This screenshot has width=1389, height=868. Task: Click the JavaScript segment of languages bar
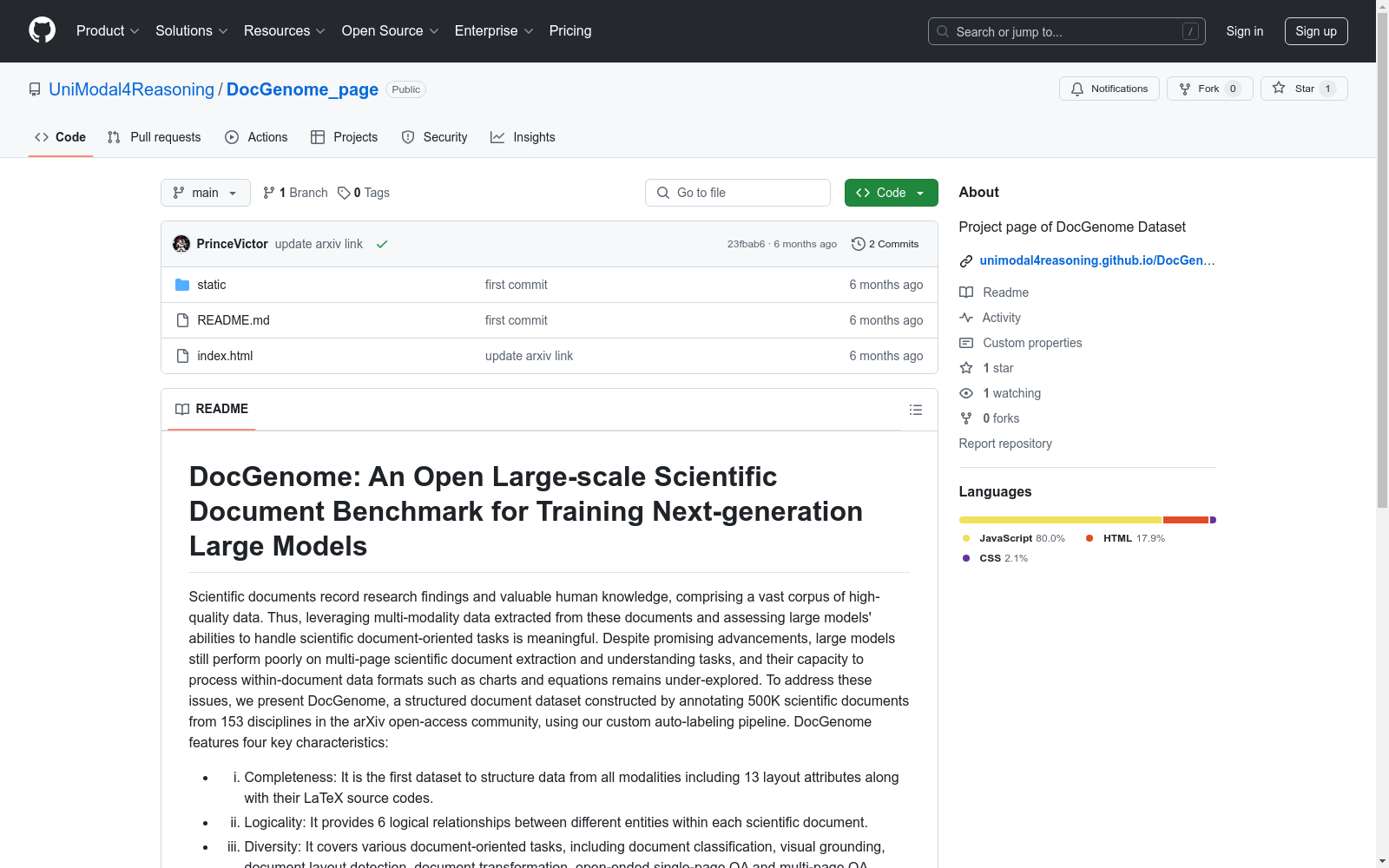[1059, 520]
